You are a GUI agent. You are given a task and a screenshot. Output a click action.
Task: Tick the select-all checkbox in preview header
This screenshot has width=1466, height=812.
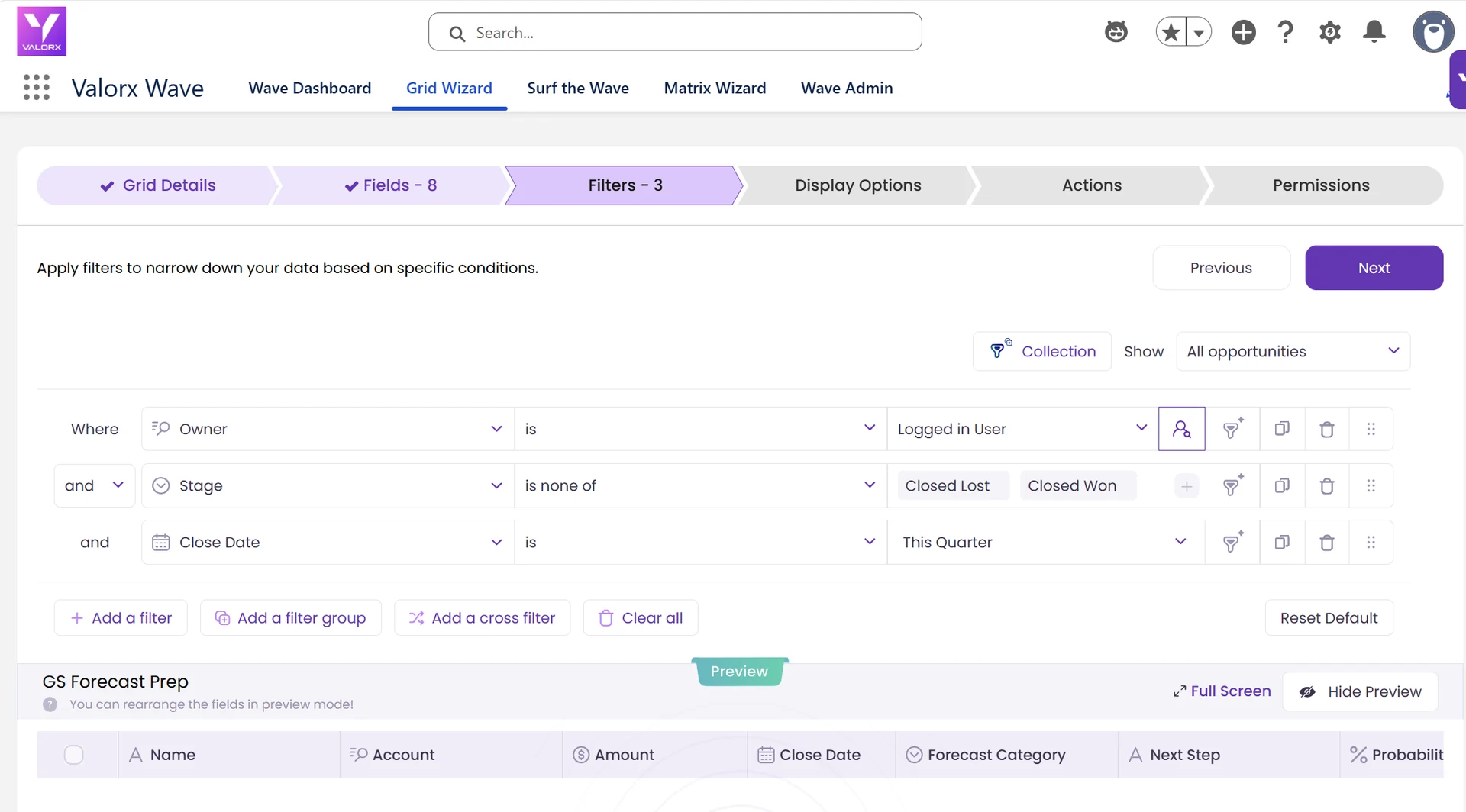click(x=74, y=755)
